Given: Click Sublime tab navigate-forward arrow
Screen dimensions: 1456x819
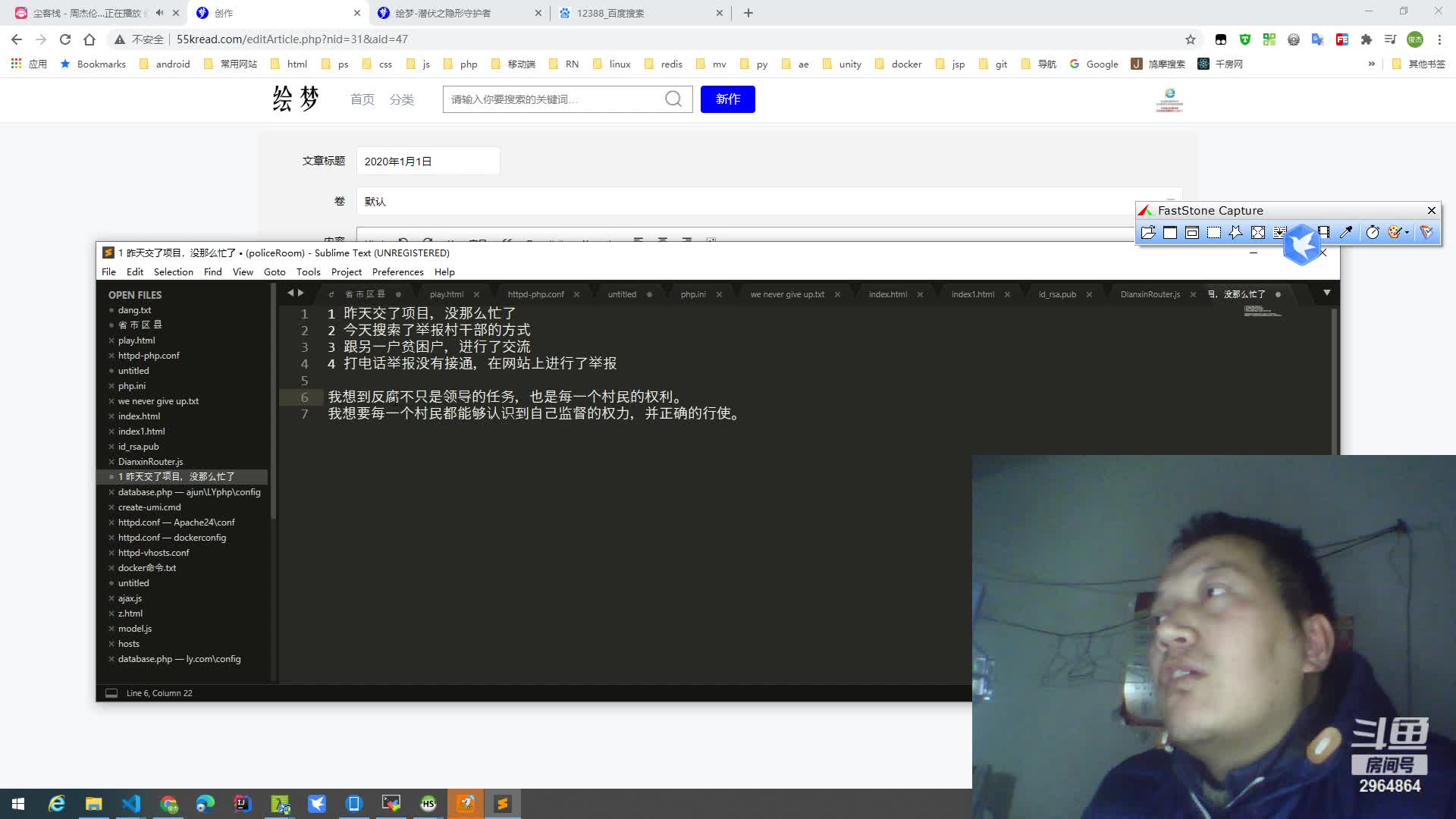Looking at the screenshot, I should (x=300, y=293).
